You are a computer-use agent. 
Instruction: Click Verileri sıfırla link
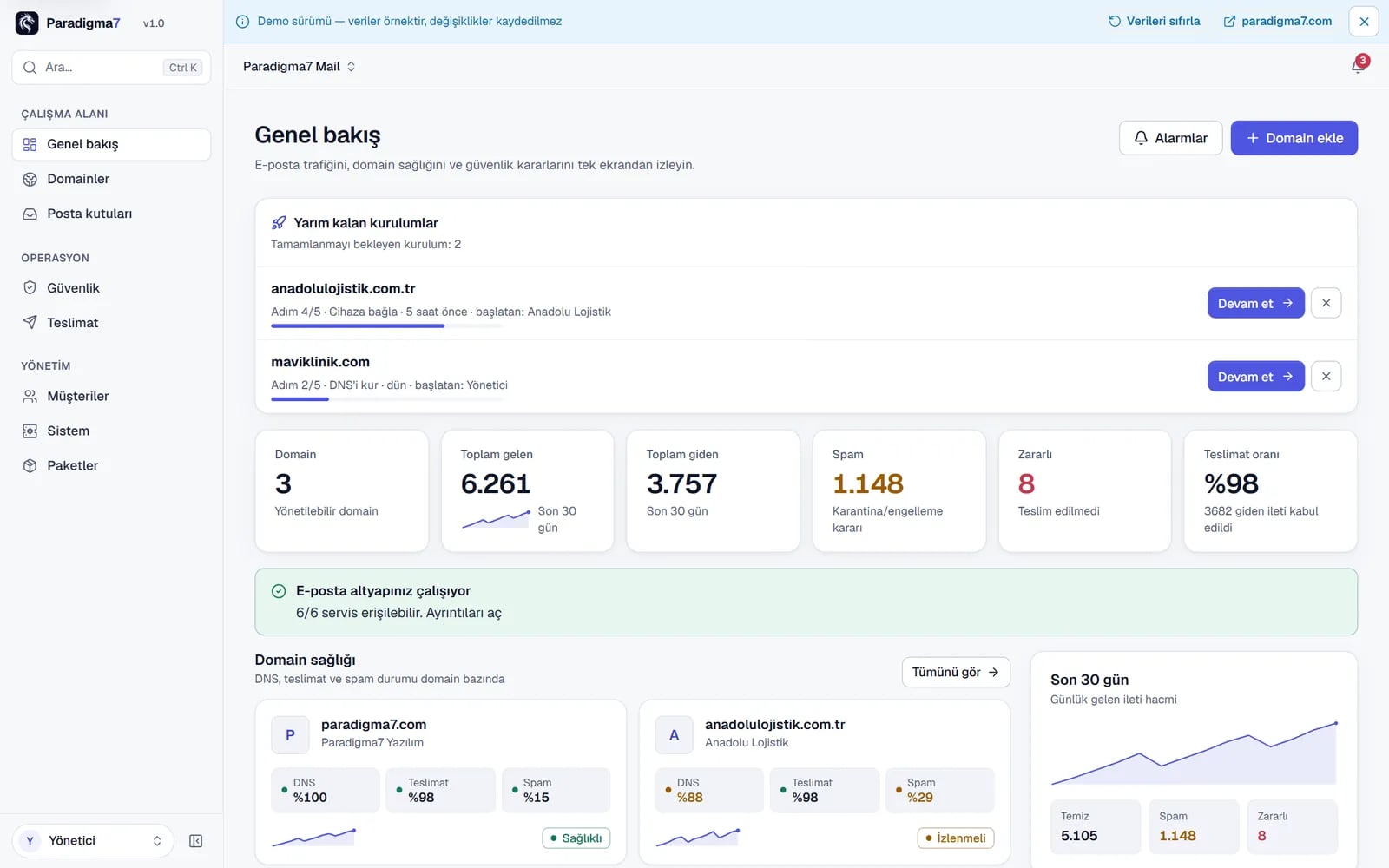[x=1155, y=22]
